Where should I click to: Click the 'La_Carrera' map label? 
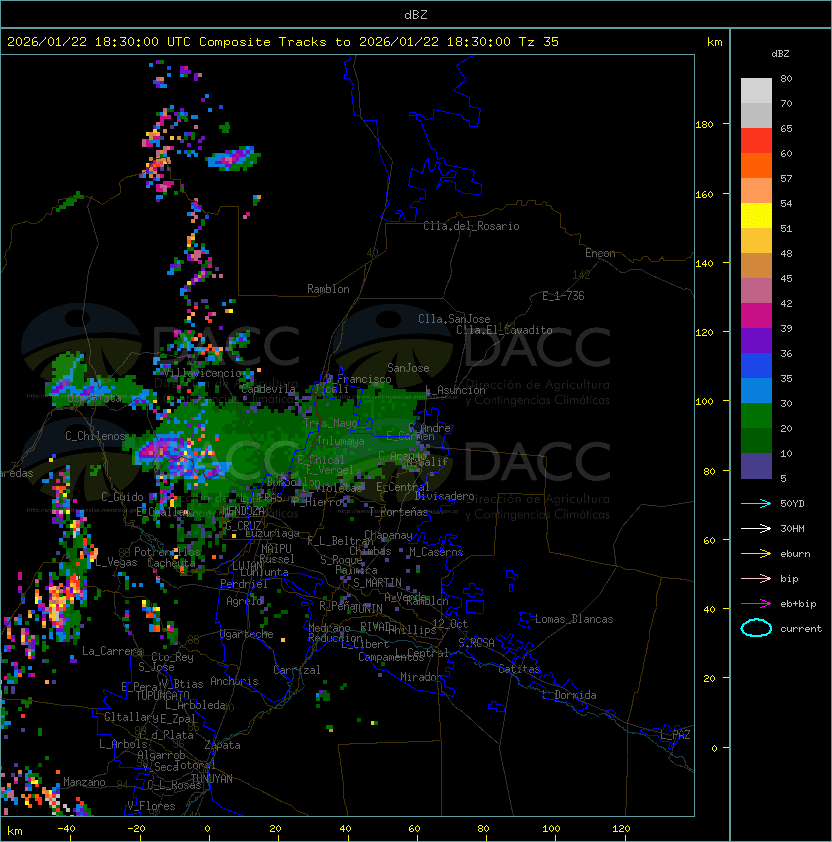112,651
